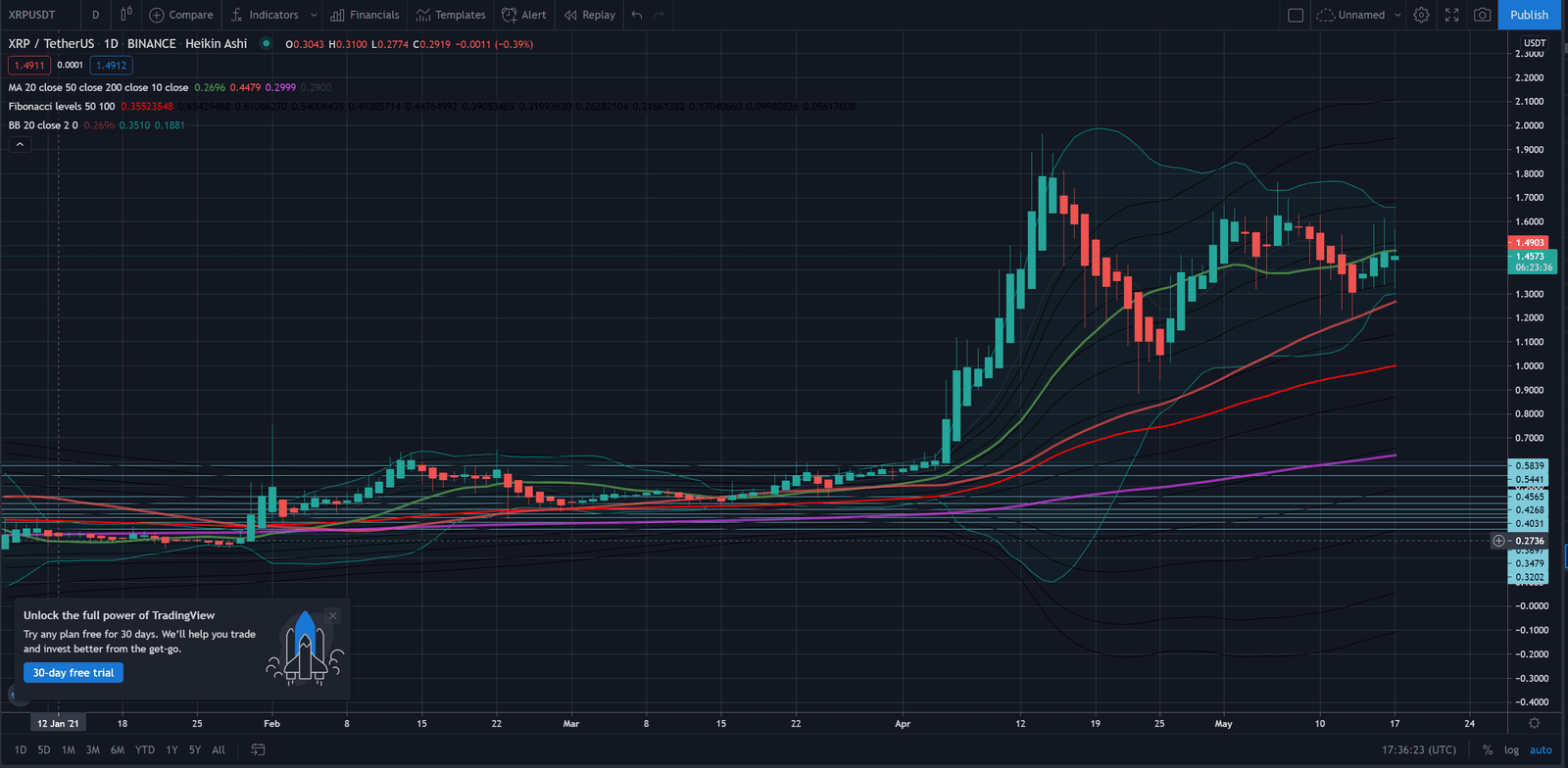Toggle percent scale on the price axis
Image resolution: width=1568 pixels, height=768 pixels.
coord(1488,749)
